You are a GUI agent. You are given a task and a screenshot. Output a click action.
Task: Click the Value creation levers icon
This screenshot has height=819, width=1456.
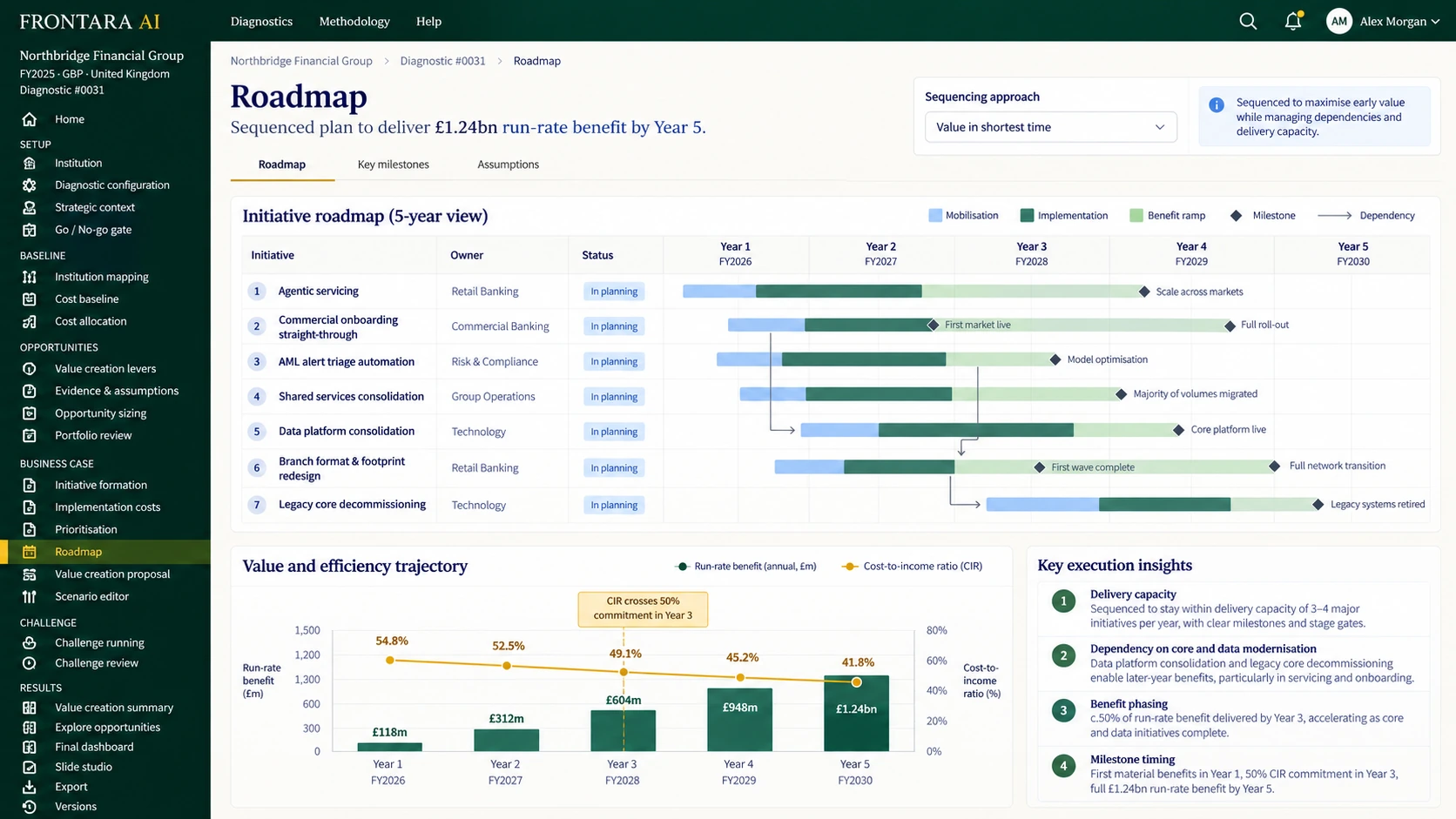click(30, 369)
